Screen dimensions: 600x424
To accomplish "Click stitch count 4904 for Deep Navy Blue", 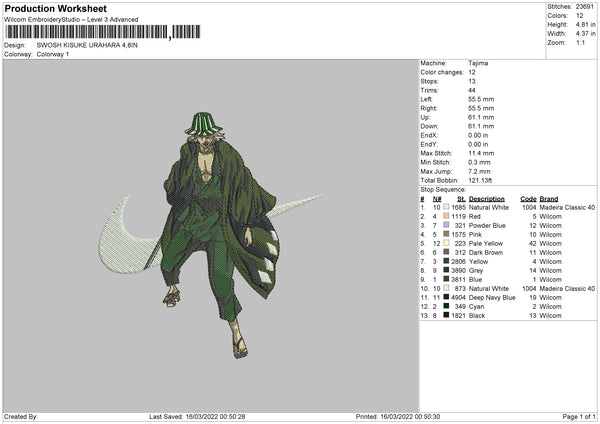I will (458, 297).
